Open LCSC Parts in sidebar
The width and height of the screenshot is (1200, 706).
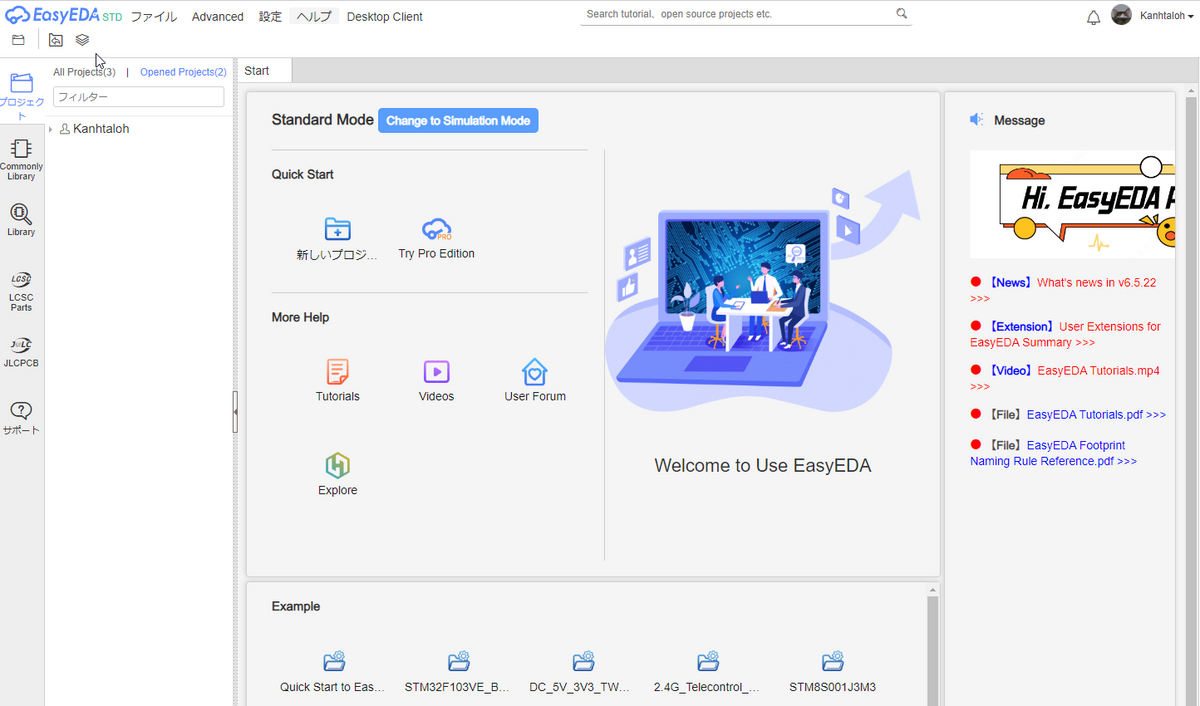(x=22, y=291)
